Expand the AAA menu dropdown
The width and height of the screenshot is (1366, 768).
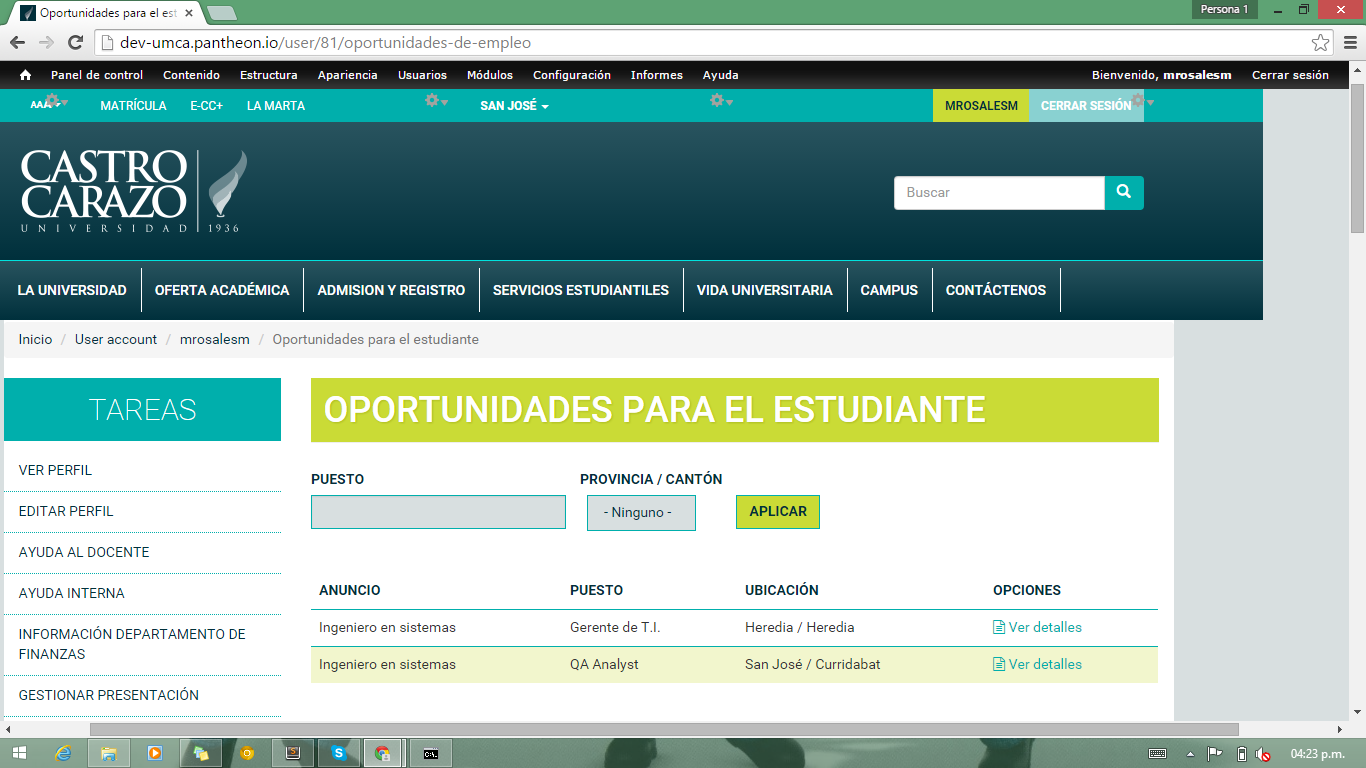44,105
